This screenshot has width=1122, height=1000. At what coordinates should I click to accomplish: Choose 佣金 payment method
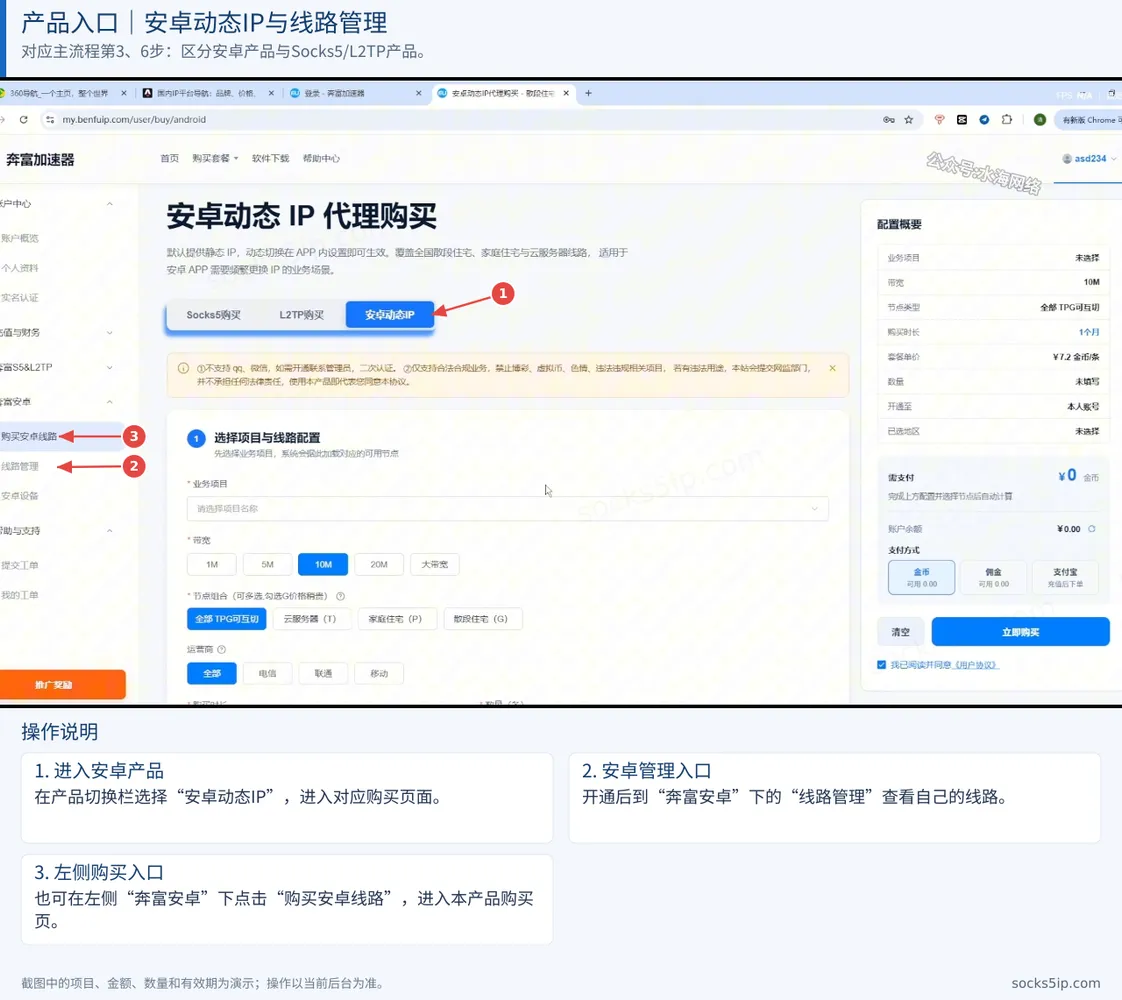tap(993, 577)
